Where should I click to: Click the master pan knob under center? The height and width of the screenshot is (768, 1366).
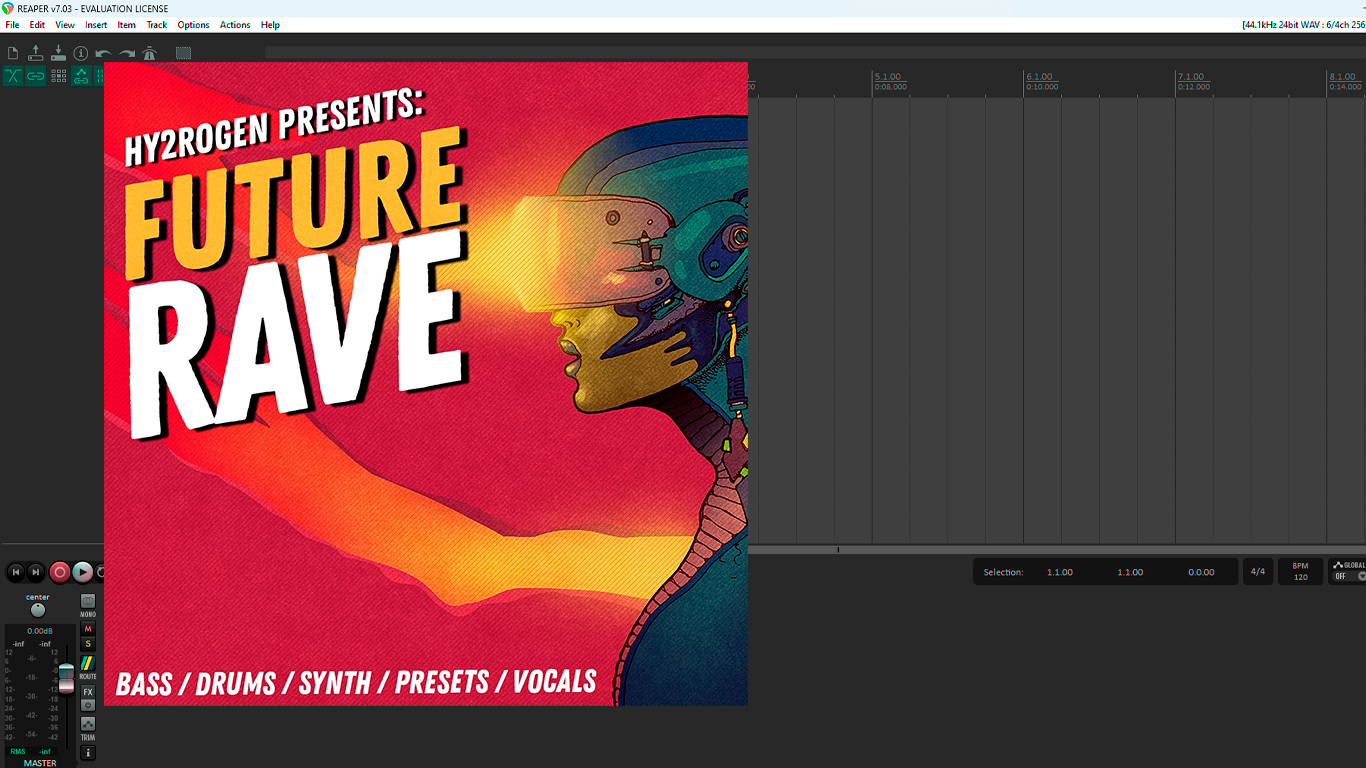click(x=38, y=610)
